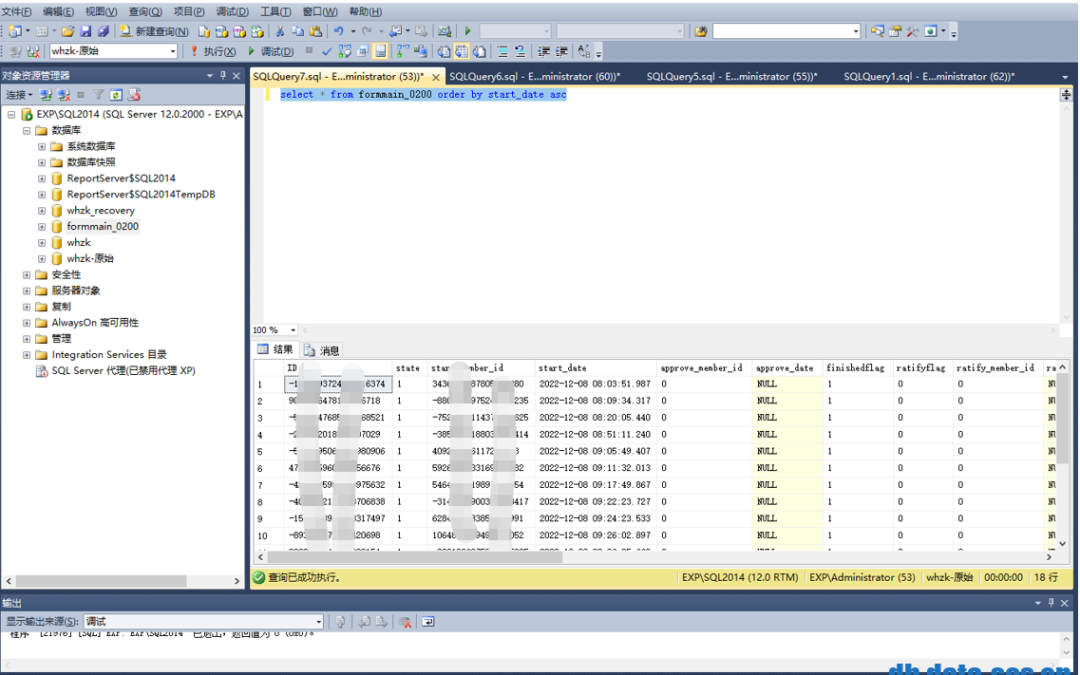Click the Undo arrow icon
Screen dimensions: 1080x675
click(x=338, y=31)
